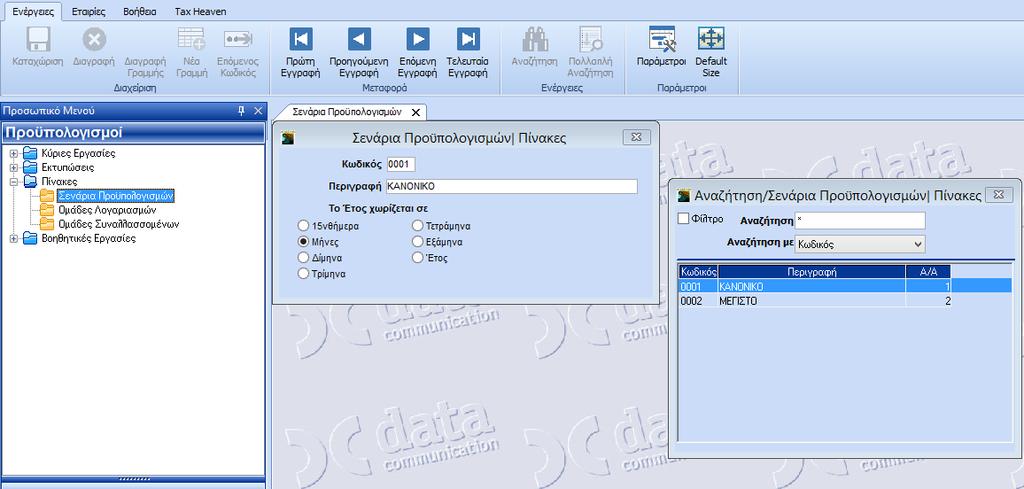
Task: Go to Τελευταία Εγγραφή last record
Action: coord(468,39)
